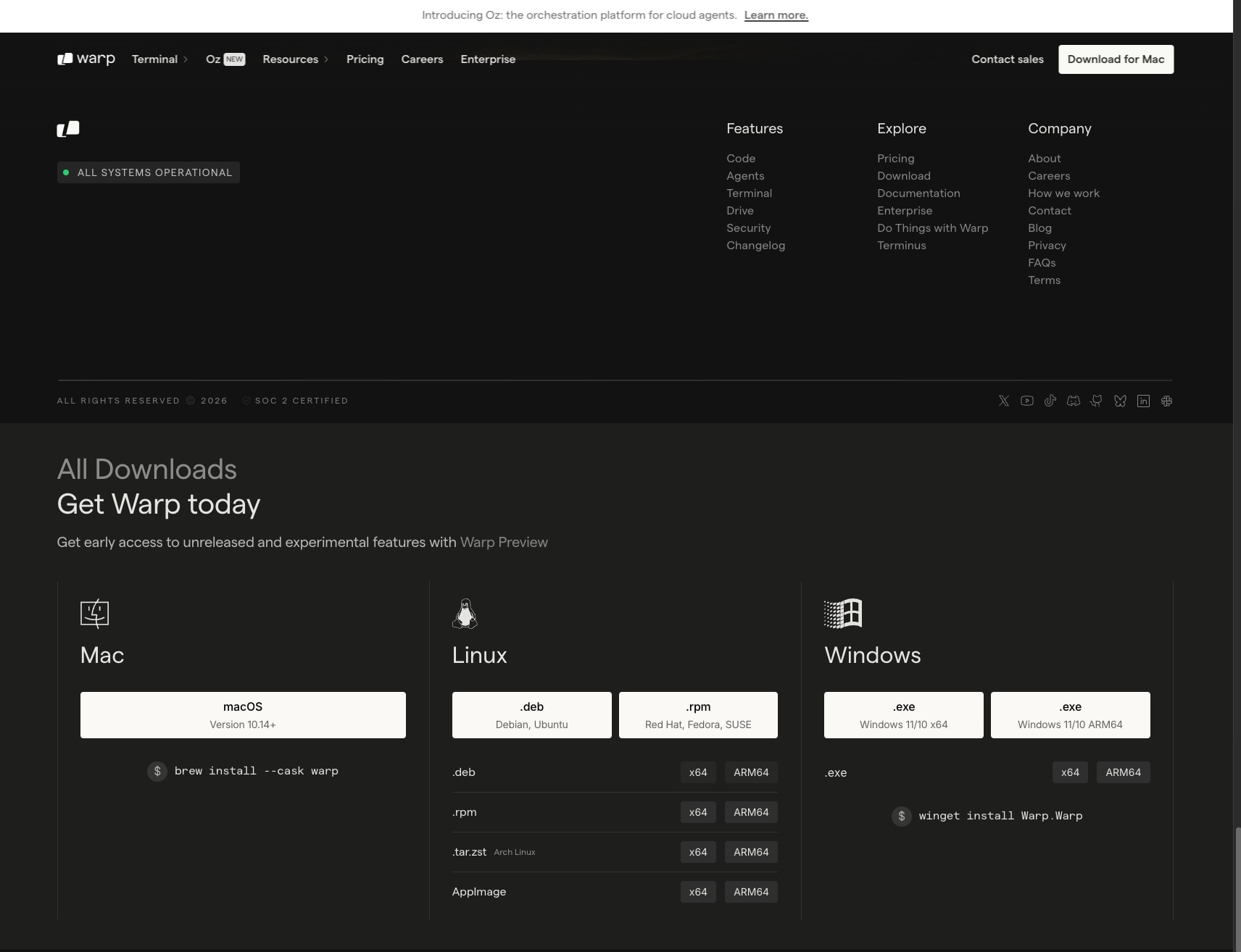
Task: Select ARM64 in the .rpm row
Action: [x=751, y=812]
